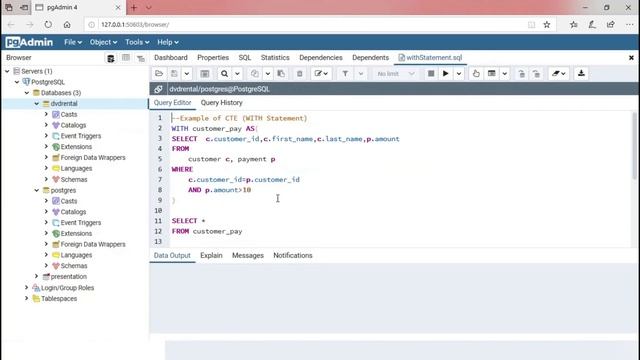Open the File menu

coord(73,42)
